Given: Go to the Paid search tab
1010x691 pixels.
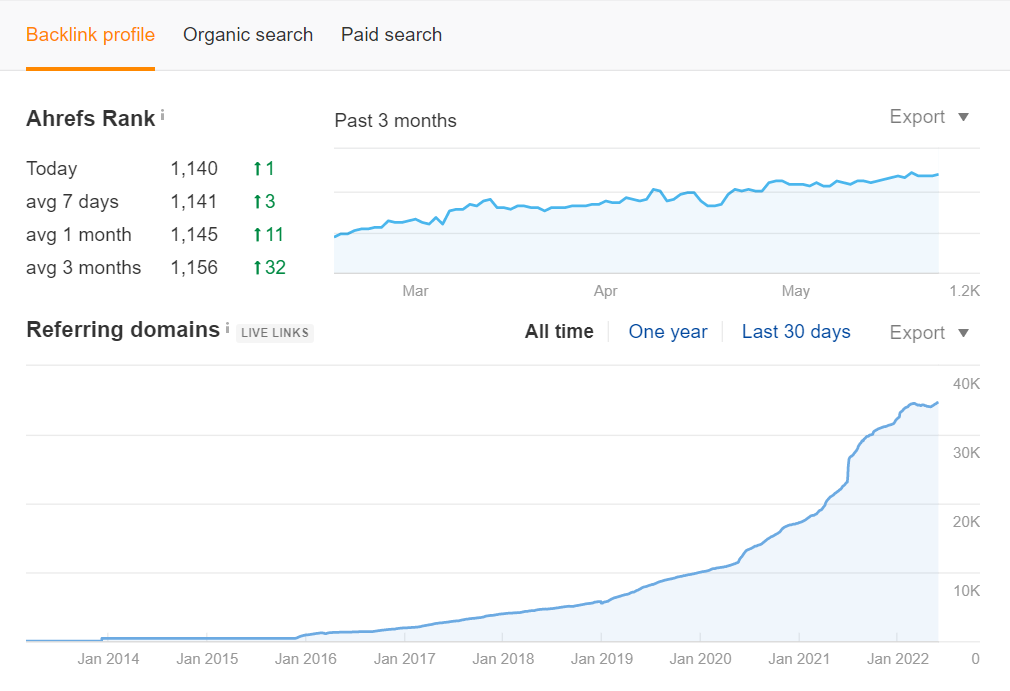Looking at the screenshot, I should (x=391, y=35).
